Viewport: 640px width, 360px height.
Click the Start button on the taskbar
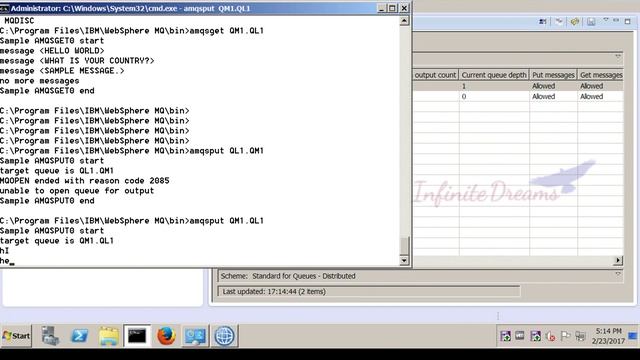tap(16, 336)
